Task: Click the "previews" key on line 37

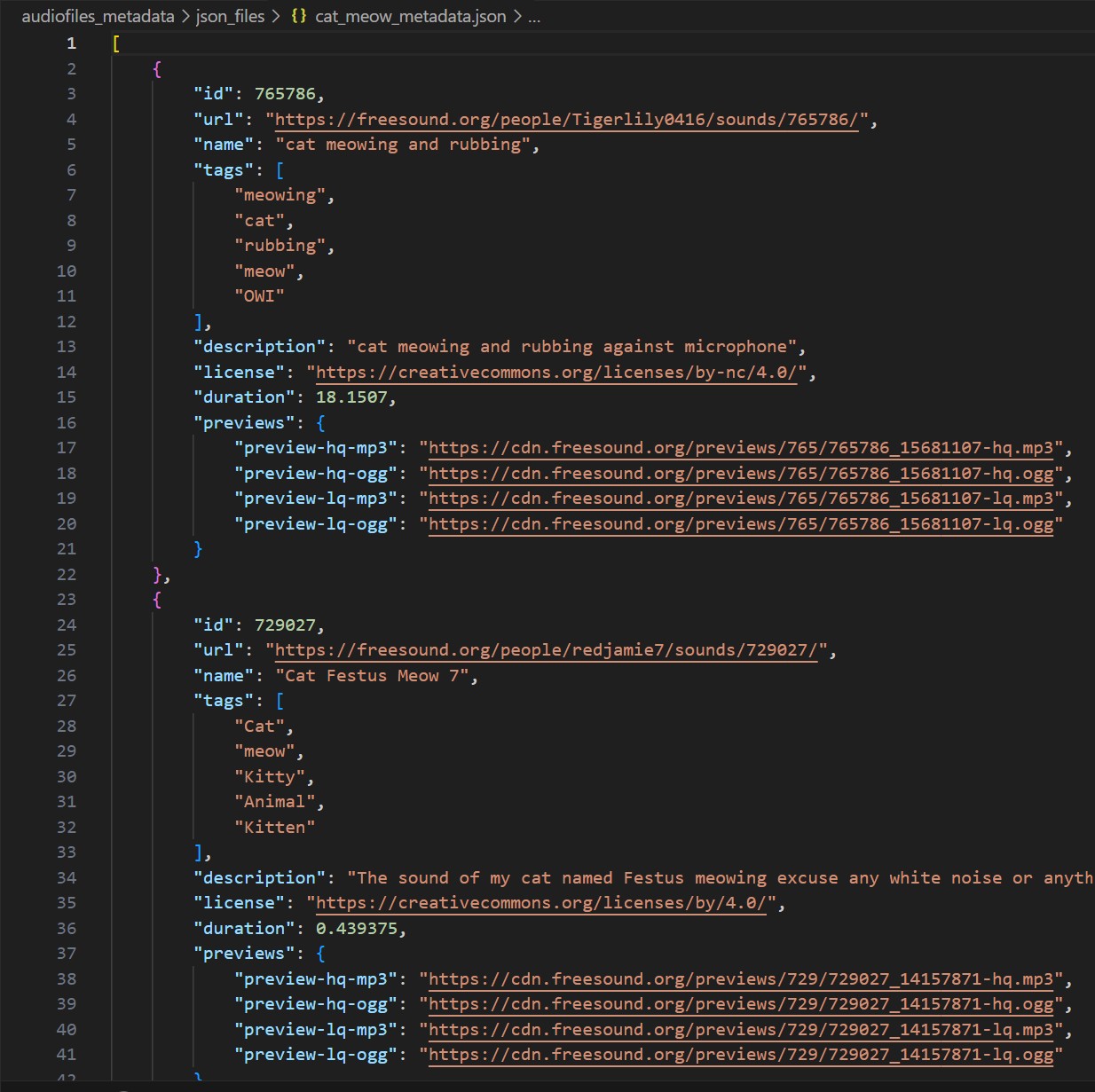Action: tap(244, 954)
